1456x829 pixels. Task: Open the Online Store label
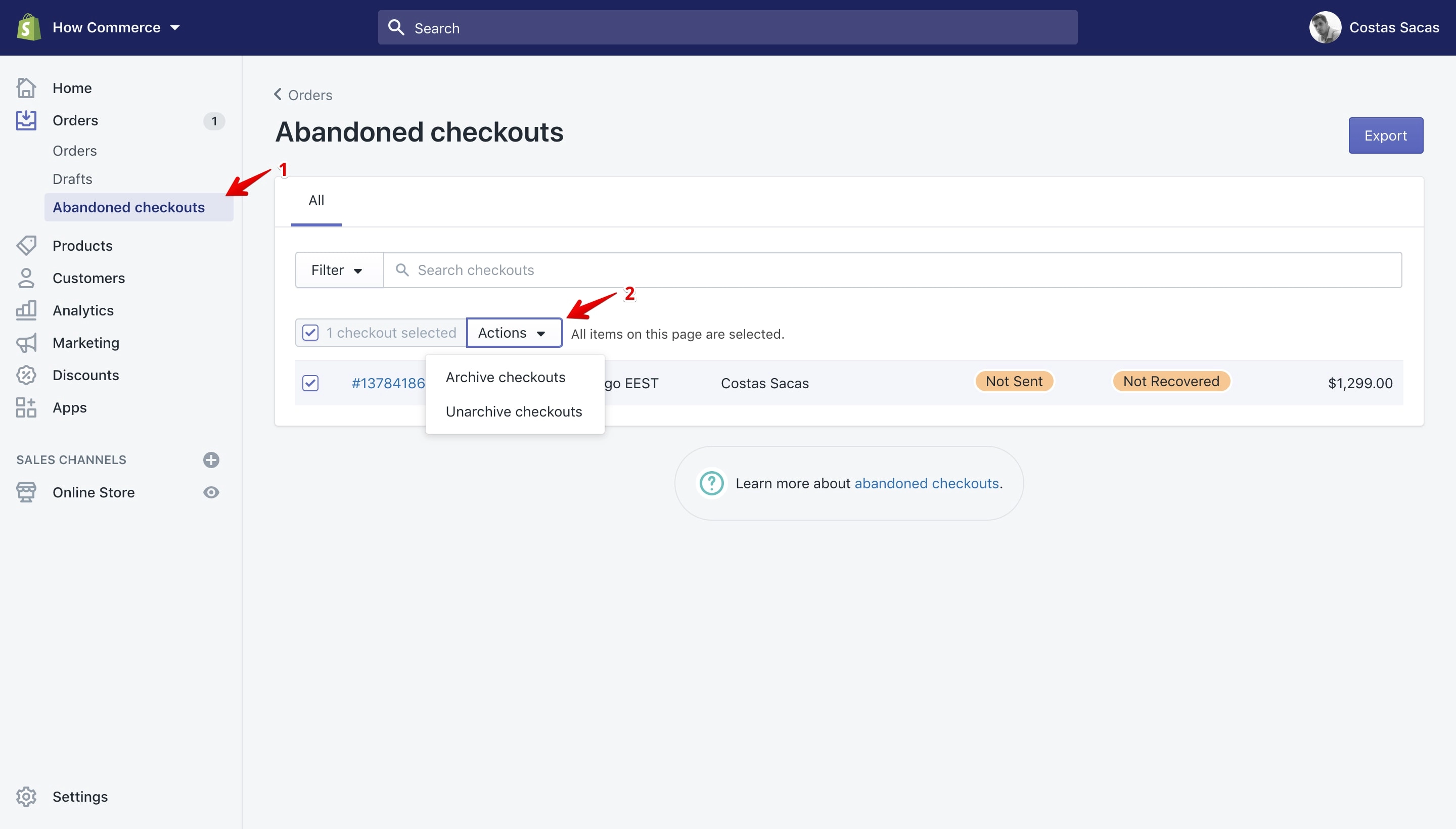94,492
